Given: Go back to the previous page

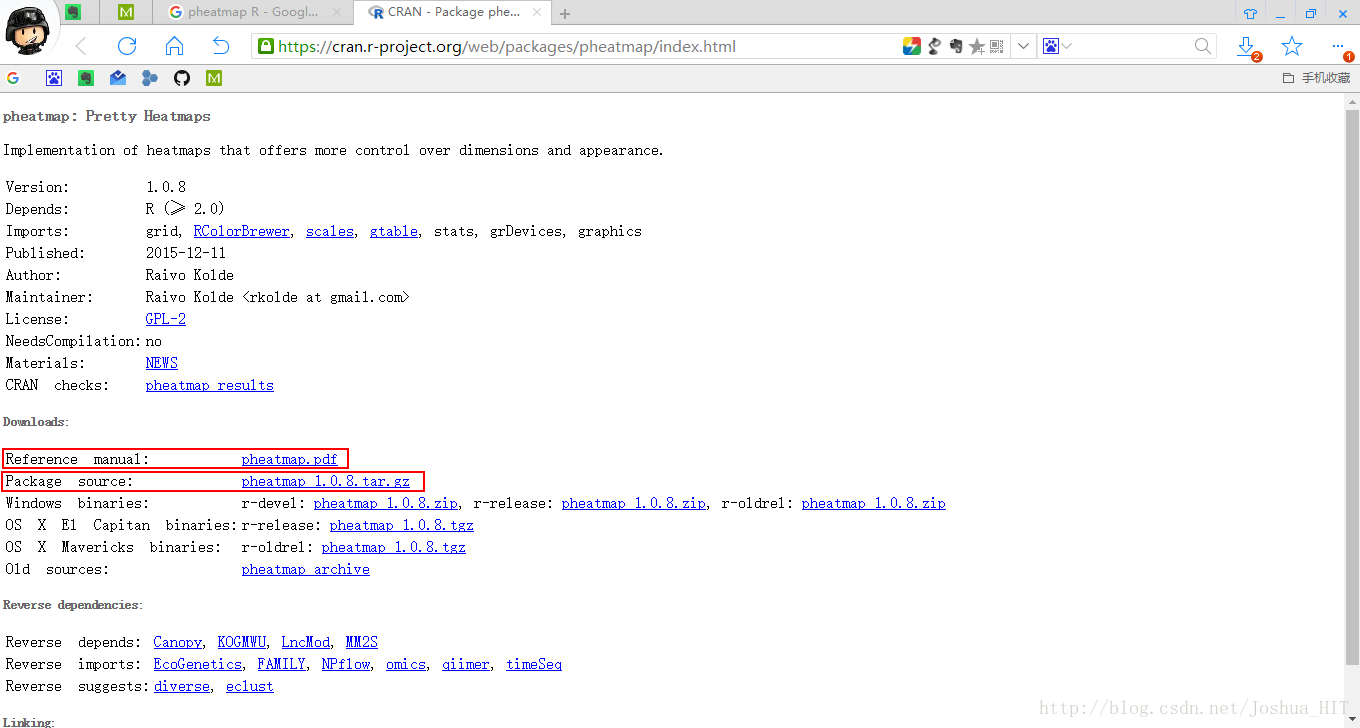Looking at the screenshot, I should coord(81,46).
